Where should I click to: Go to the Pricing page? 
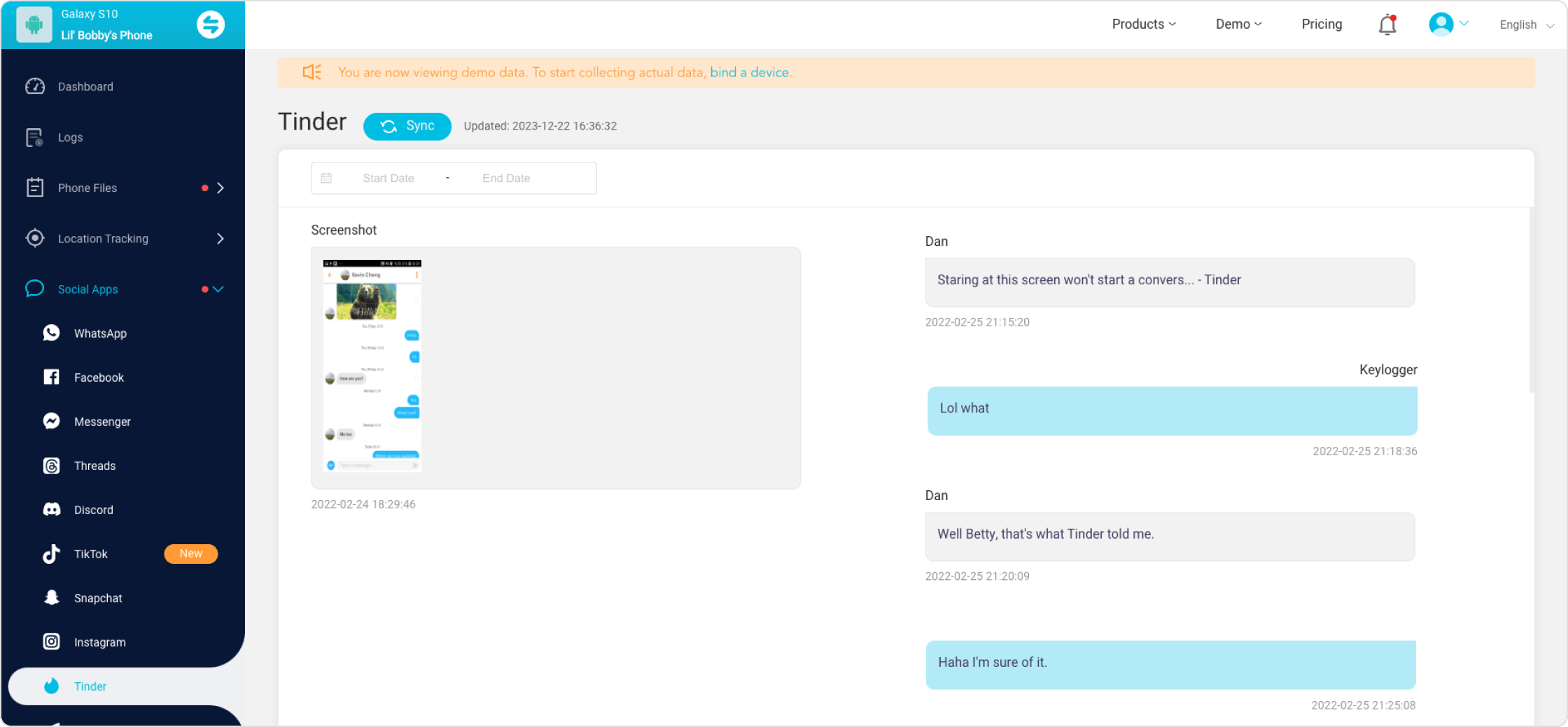(1322, 24)
